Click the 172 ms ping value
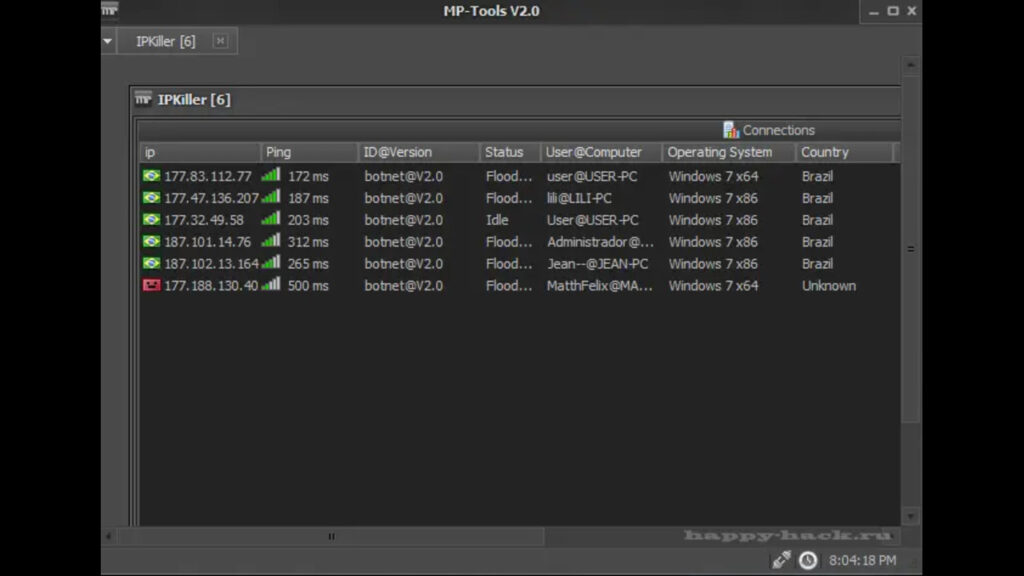 pos(308,176)
